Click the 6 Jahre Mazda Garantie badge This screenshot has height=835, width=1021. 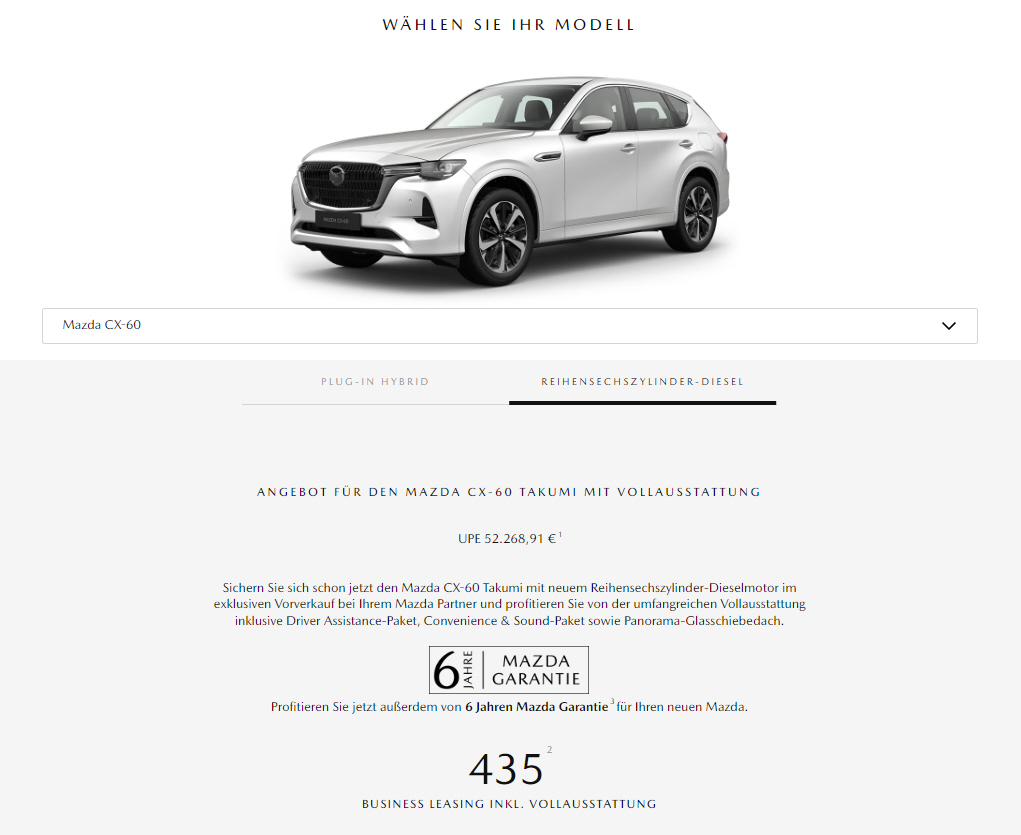pos(509,670)
